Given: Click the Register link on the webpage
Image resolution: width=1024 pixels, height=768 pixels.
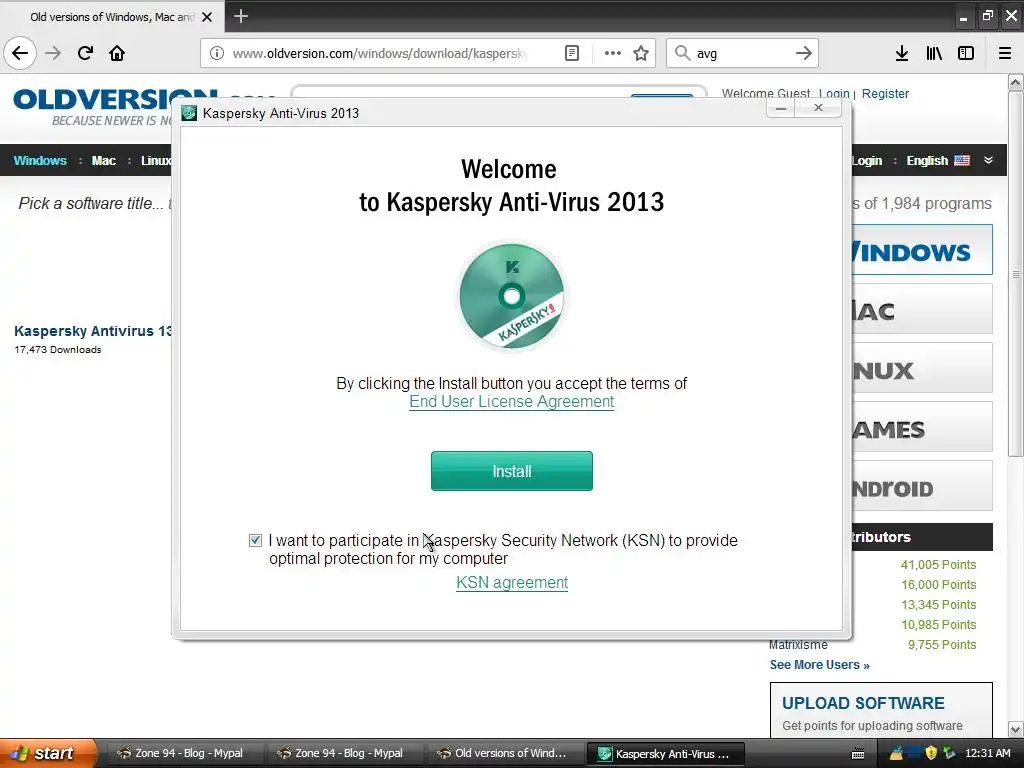Looking at the screenshot, I should click(x=885, y=93).
